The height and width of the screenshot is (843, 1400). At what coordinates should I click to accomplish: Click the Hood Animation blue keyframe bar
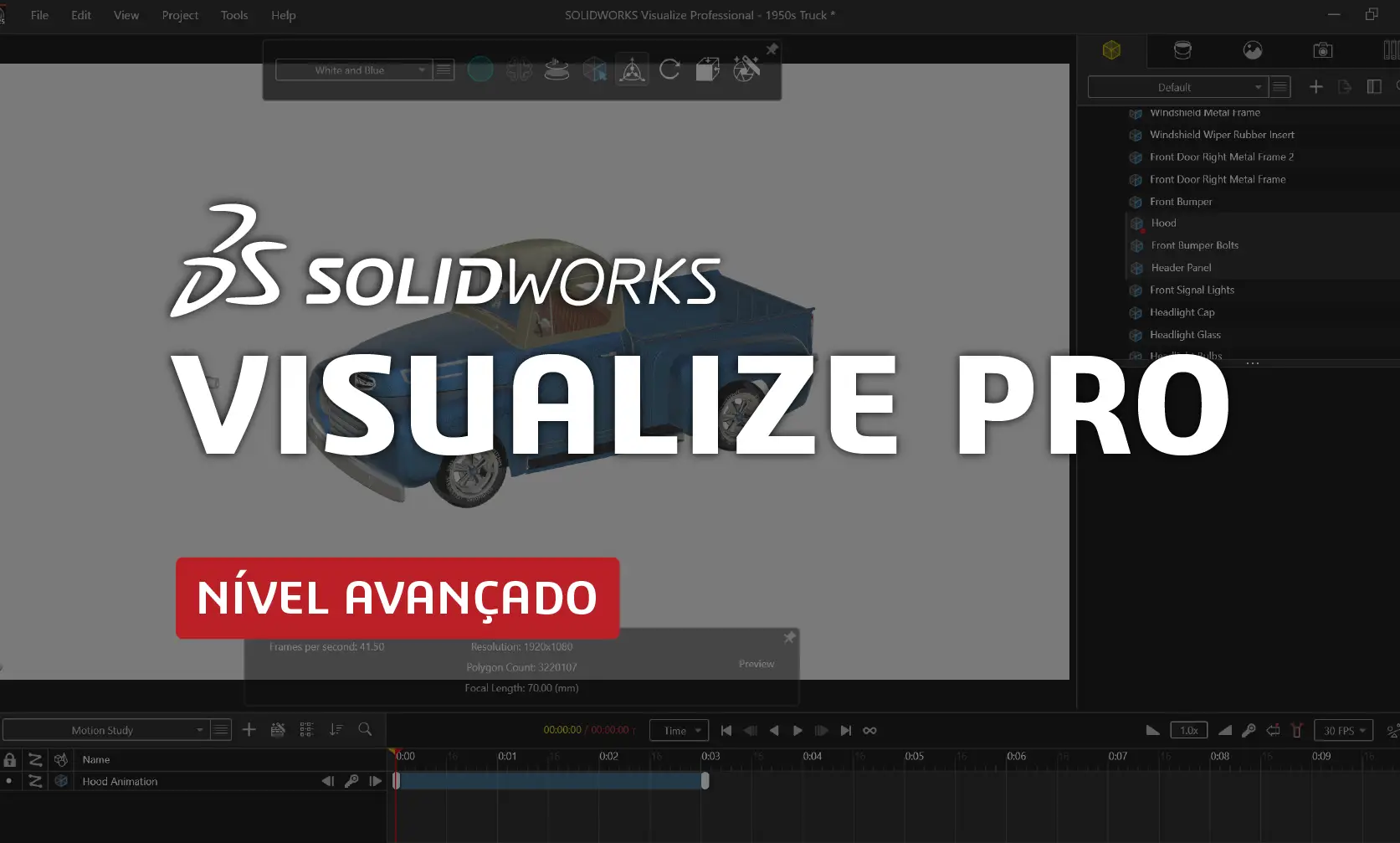click(551, 781)
